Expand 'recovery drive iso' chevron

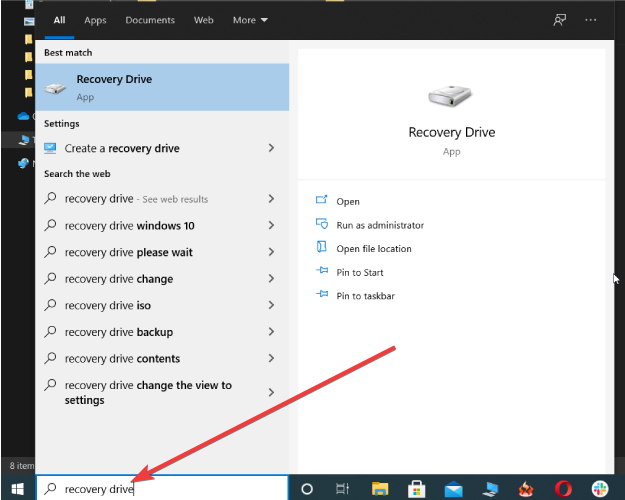[x=271, y=305]
